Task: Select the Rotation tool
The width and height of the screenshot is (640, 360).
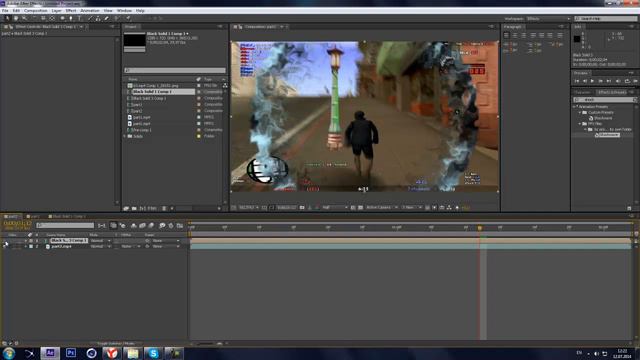Action: (x=34, y=18)
